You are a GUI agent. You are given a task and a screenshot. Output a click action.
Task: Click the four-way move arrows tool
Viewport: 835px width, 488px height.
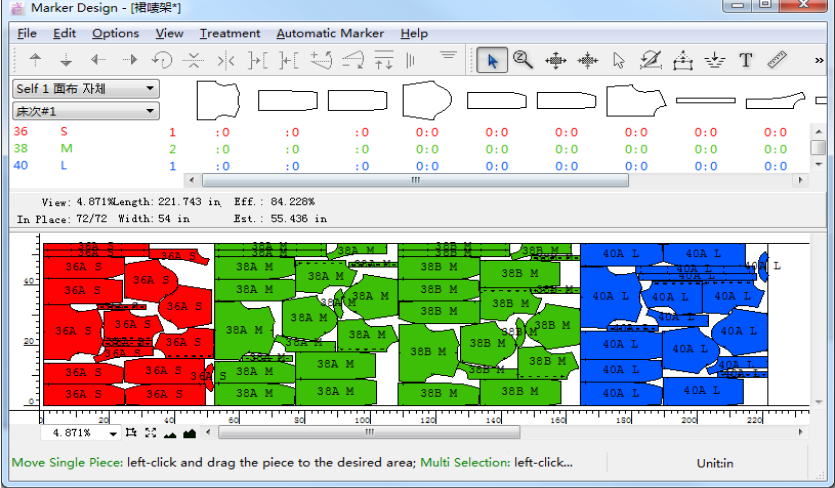coord(555,60)
